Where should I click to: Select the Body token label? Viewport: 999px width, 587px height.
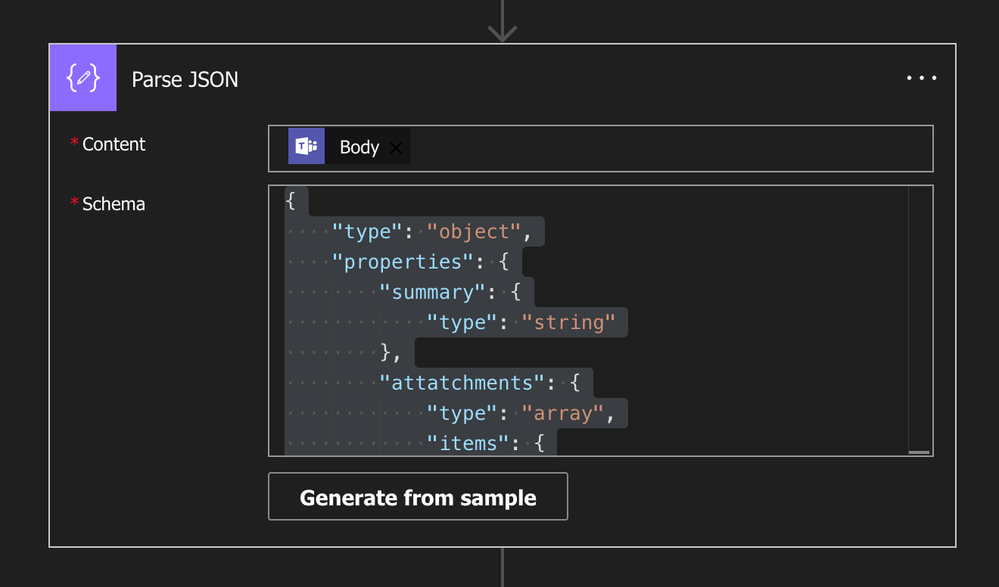359,147
